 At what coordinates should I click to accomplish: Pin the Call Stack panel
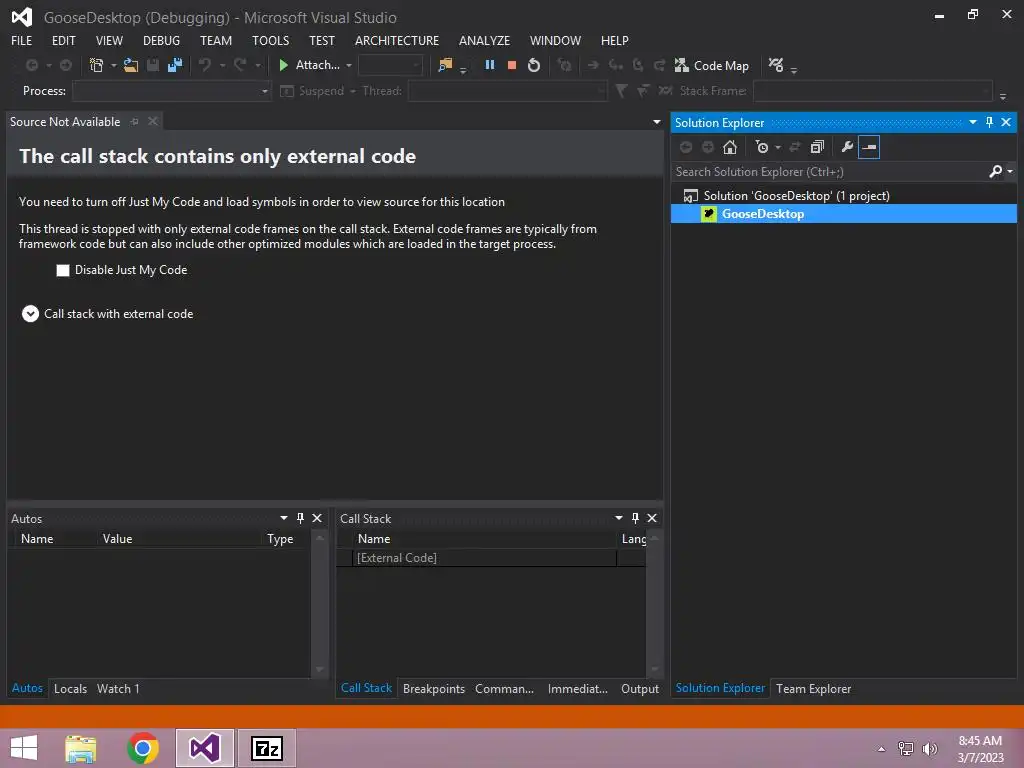[635, 518]
